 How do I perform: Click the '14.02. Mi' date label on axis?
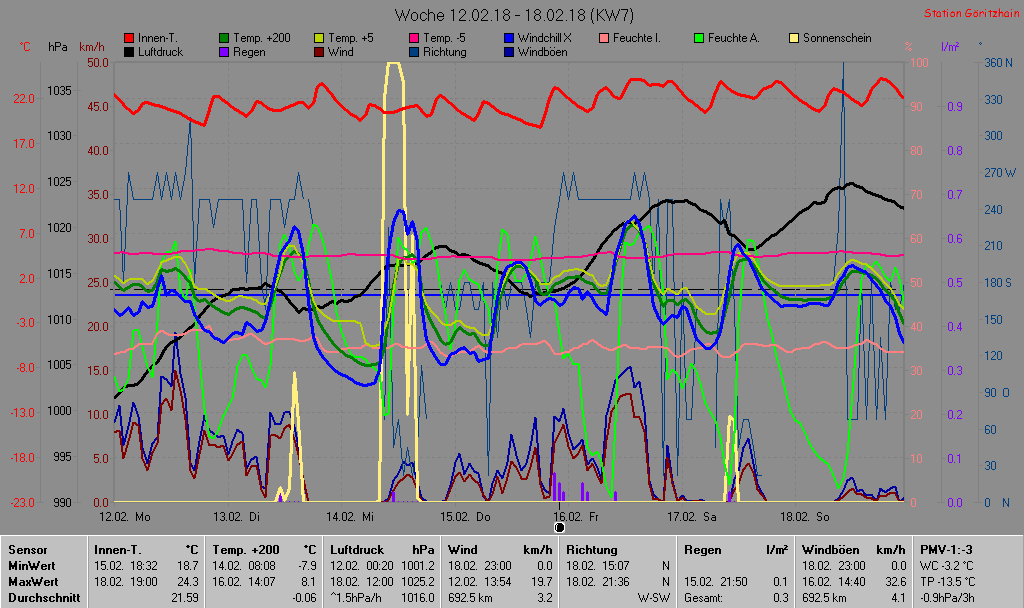[x=350, y=517]
